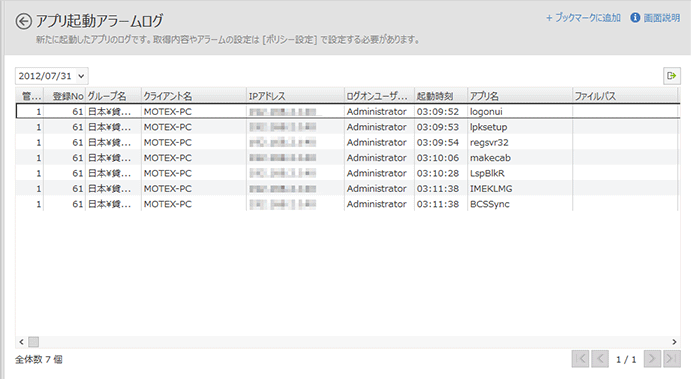
Task: Click the 61 registration number in the IMEKLMG row
Action: click(x=78, y=189)
